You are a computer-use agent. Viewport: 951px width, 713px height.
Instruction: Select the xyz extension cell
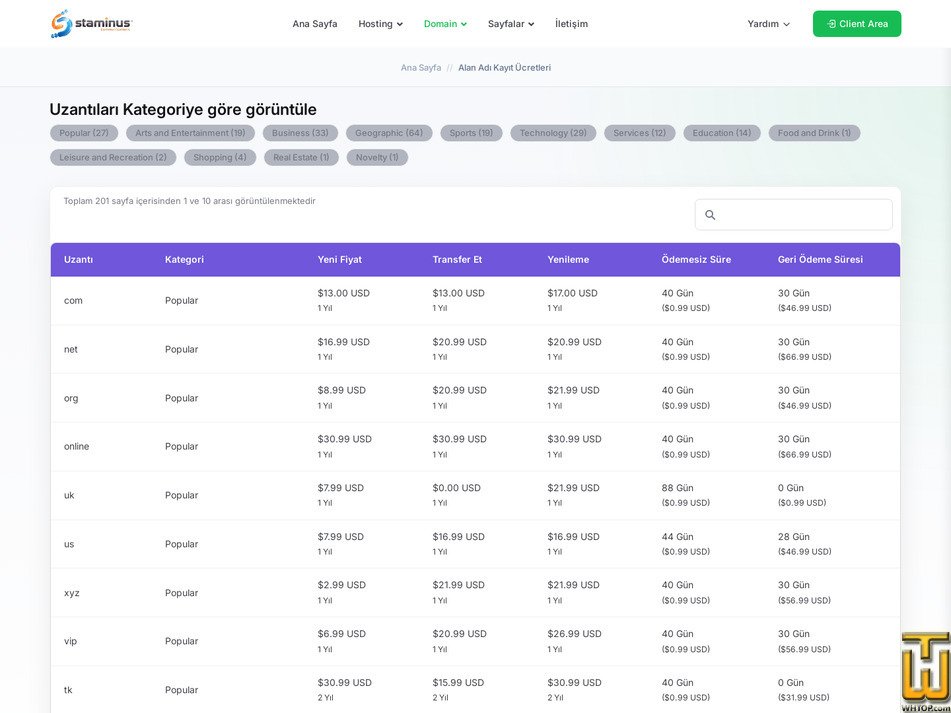pos(72,593)
